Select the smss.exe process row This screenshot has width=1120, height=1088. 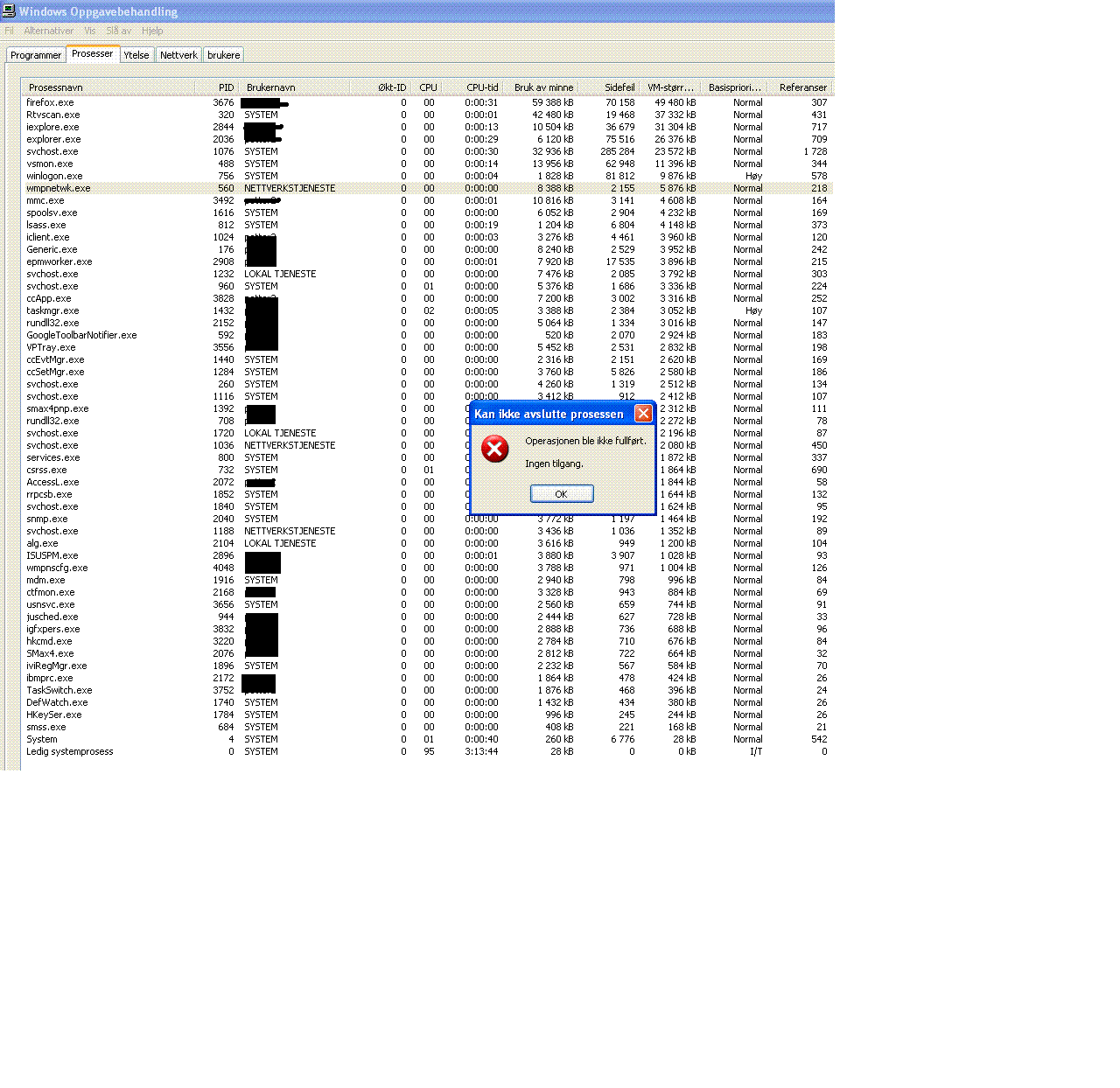pyautogui.click(x=427, y=727)
